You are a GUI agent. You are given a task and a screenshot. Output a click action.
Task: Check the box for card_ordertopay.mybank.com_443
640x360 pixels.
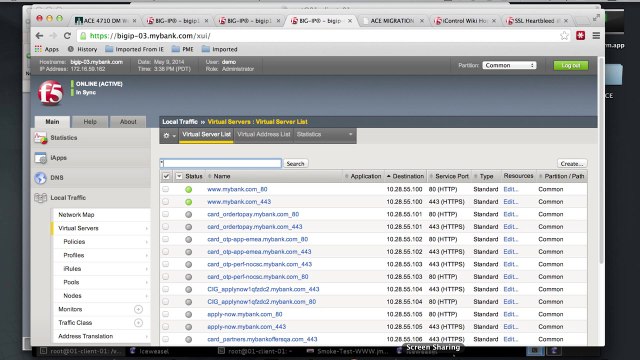(165, 227)
